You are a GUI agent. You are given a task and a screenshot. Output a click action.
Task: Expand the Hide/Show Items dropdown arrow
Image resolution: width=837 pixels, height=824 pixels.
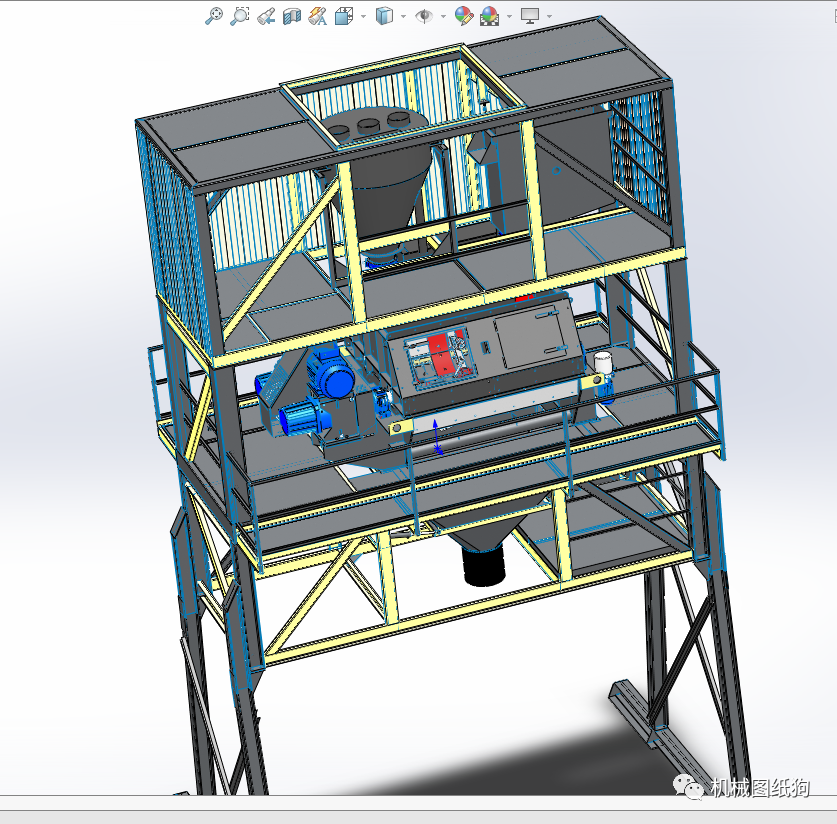(x=444, y=17)
